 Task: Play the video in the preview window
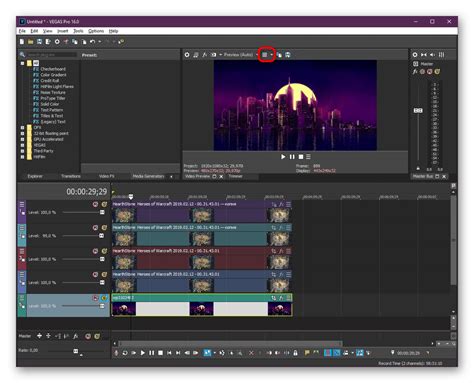[x=283, y=157]
